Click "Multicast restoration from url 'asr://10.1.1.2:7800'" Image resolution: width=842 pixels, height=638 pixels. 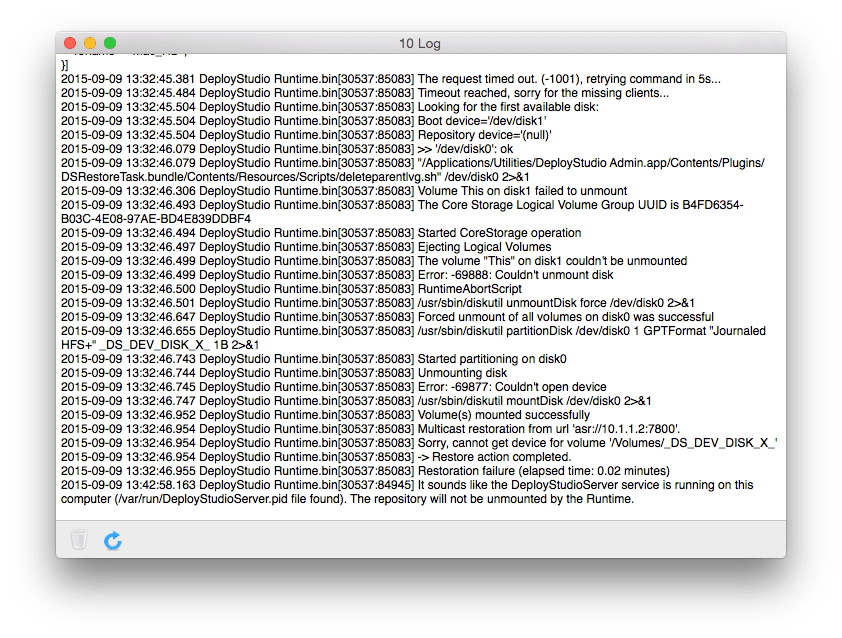coord(549,428)
